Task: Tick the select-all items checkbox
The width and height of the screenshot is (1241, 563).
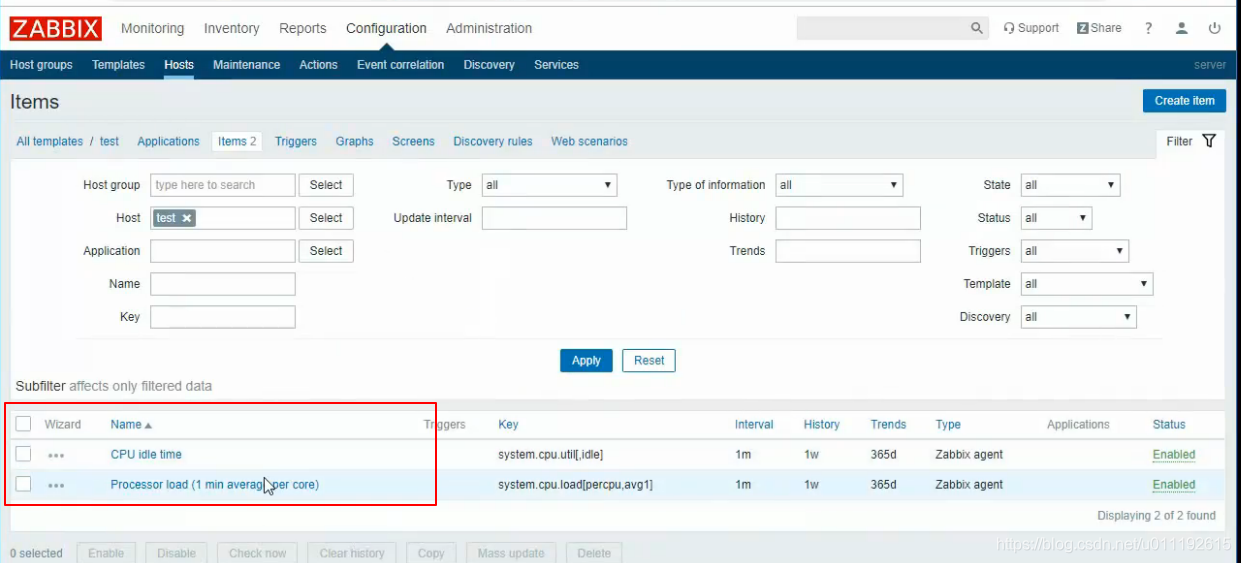Action: click(x=23, y=424)
